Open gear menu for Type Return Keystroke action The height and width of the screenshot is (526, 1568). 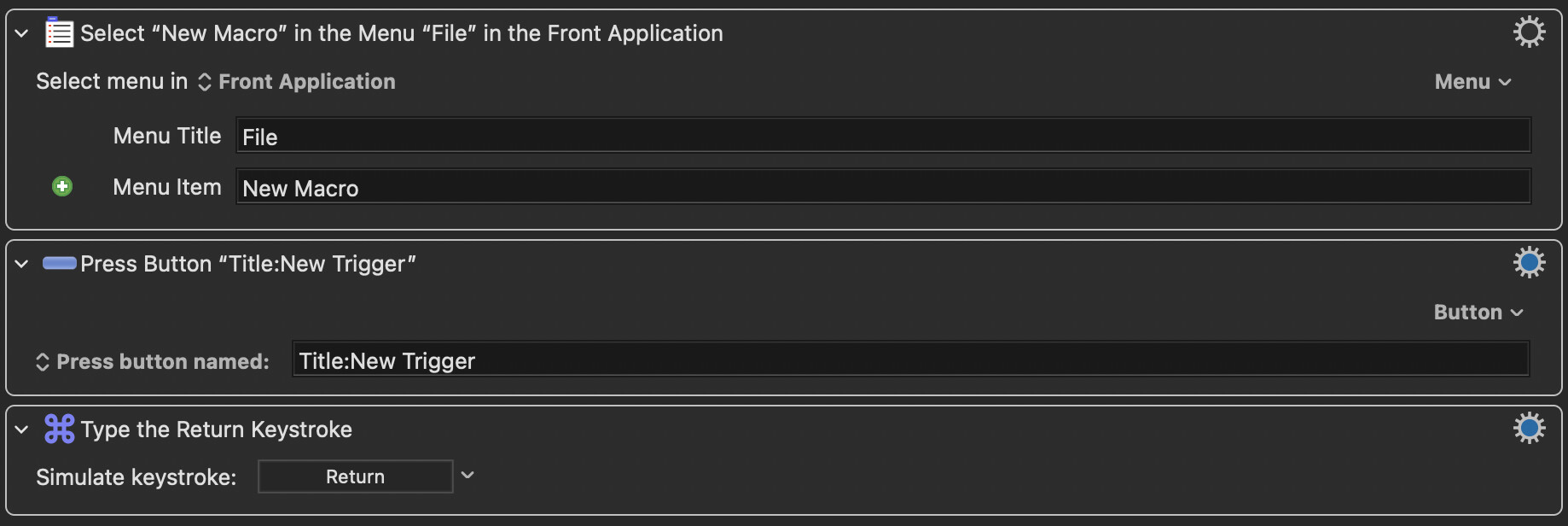coord(1529,428)
